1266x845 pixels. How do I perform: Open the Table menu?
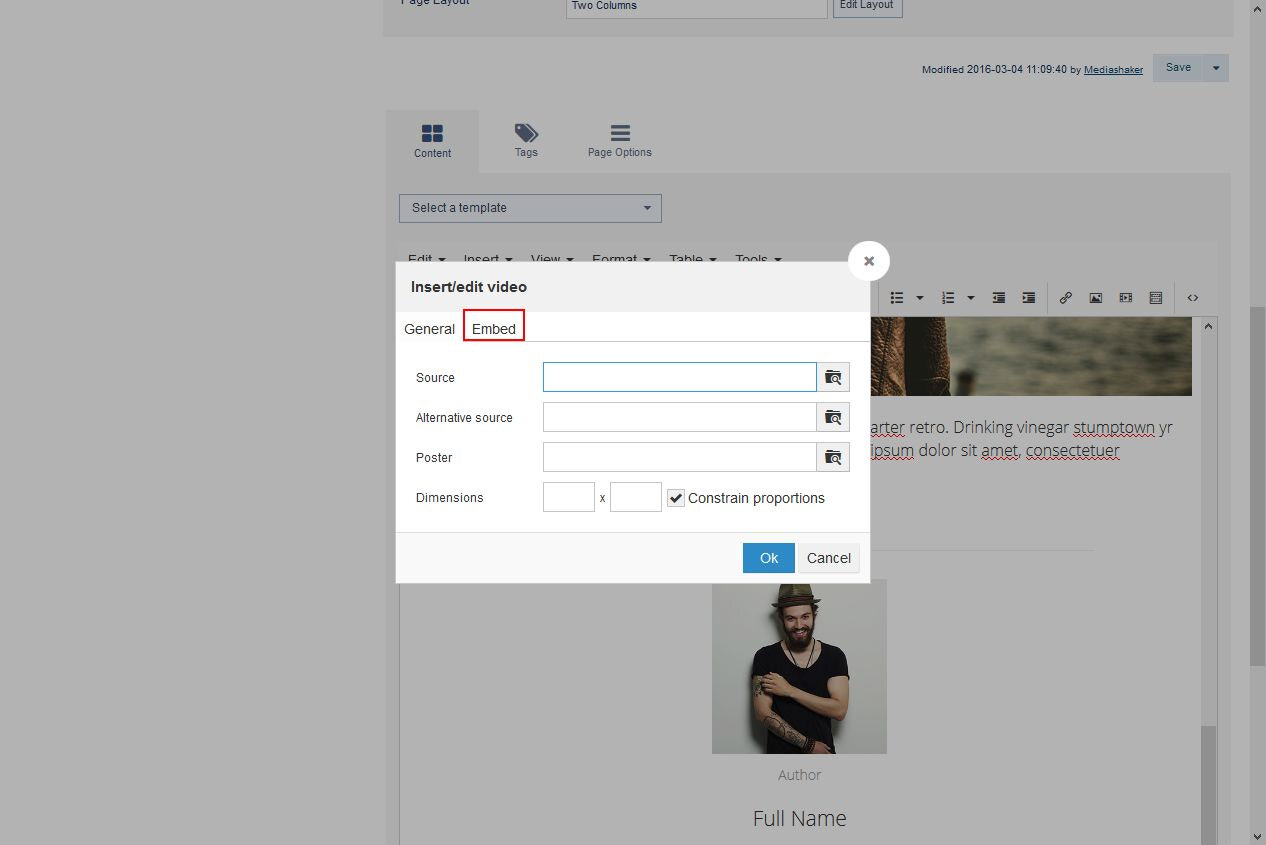click(693, 258)
